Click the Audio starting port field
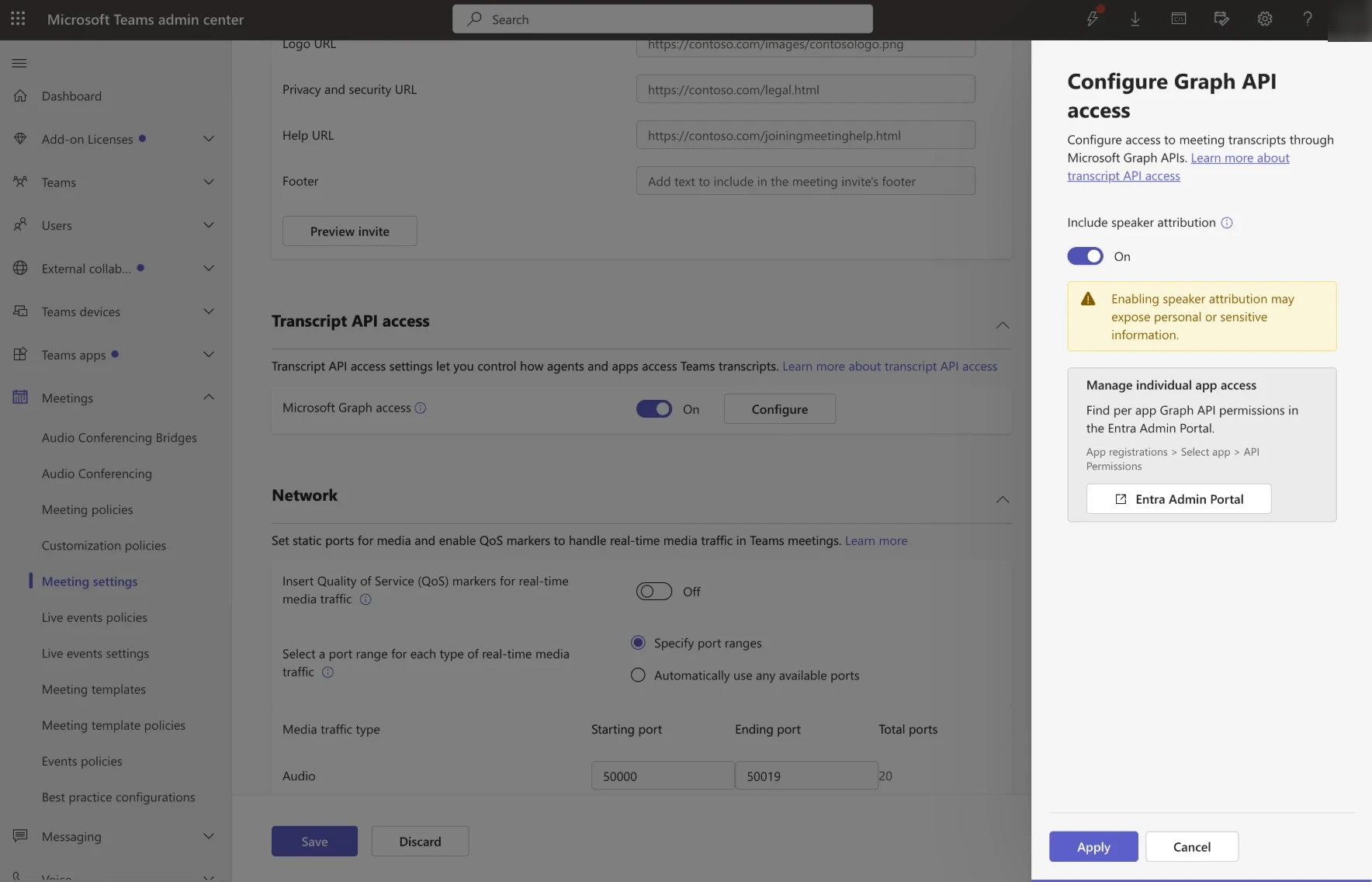This screenshot has height=882, width=1372. 662,776
